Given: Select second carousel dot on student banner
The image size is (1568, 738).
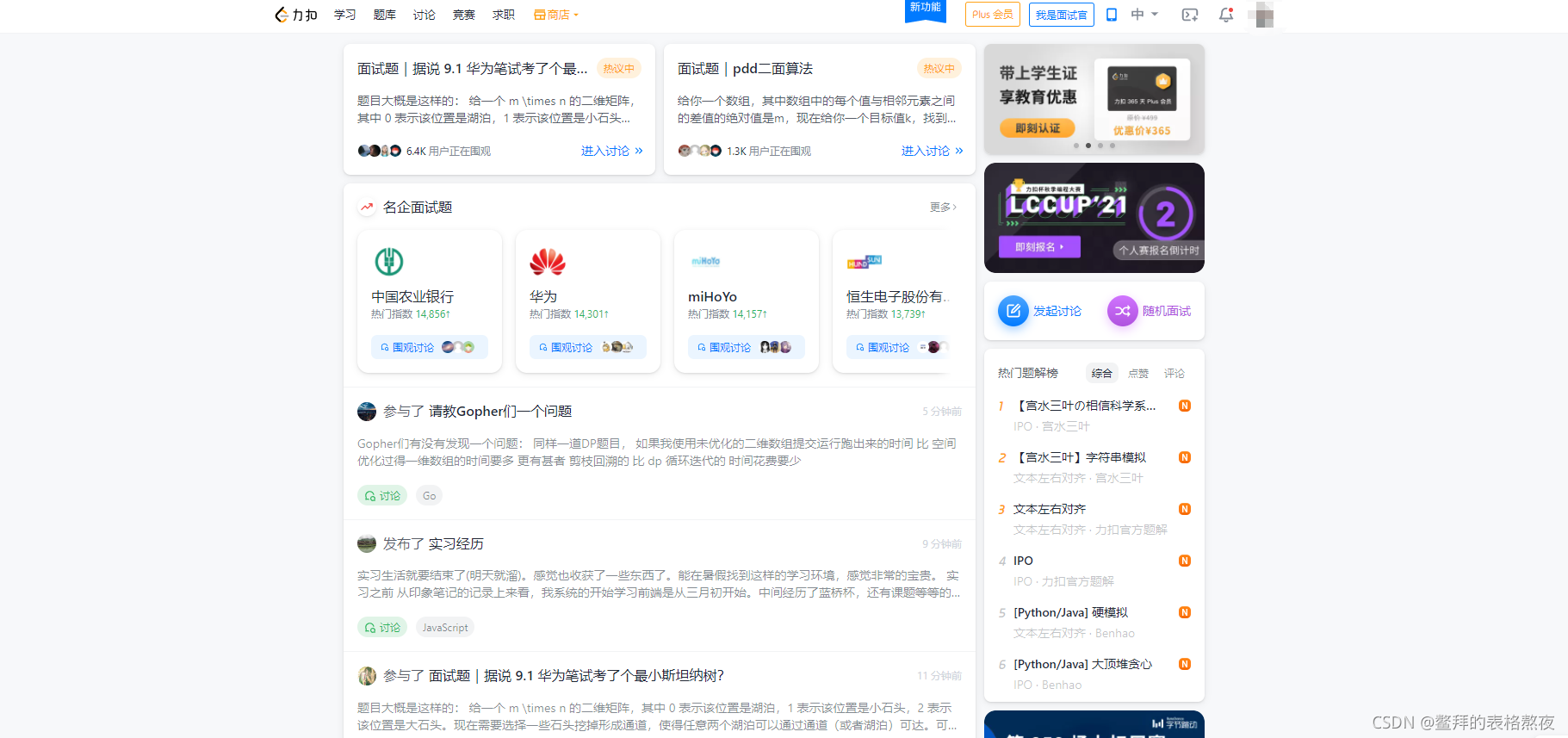Looking at the screenshot, I should [1088, 146].
